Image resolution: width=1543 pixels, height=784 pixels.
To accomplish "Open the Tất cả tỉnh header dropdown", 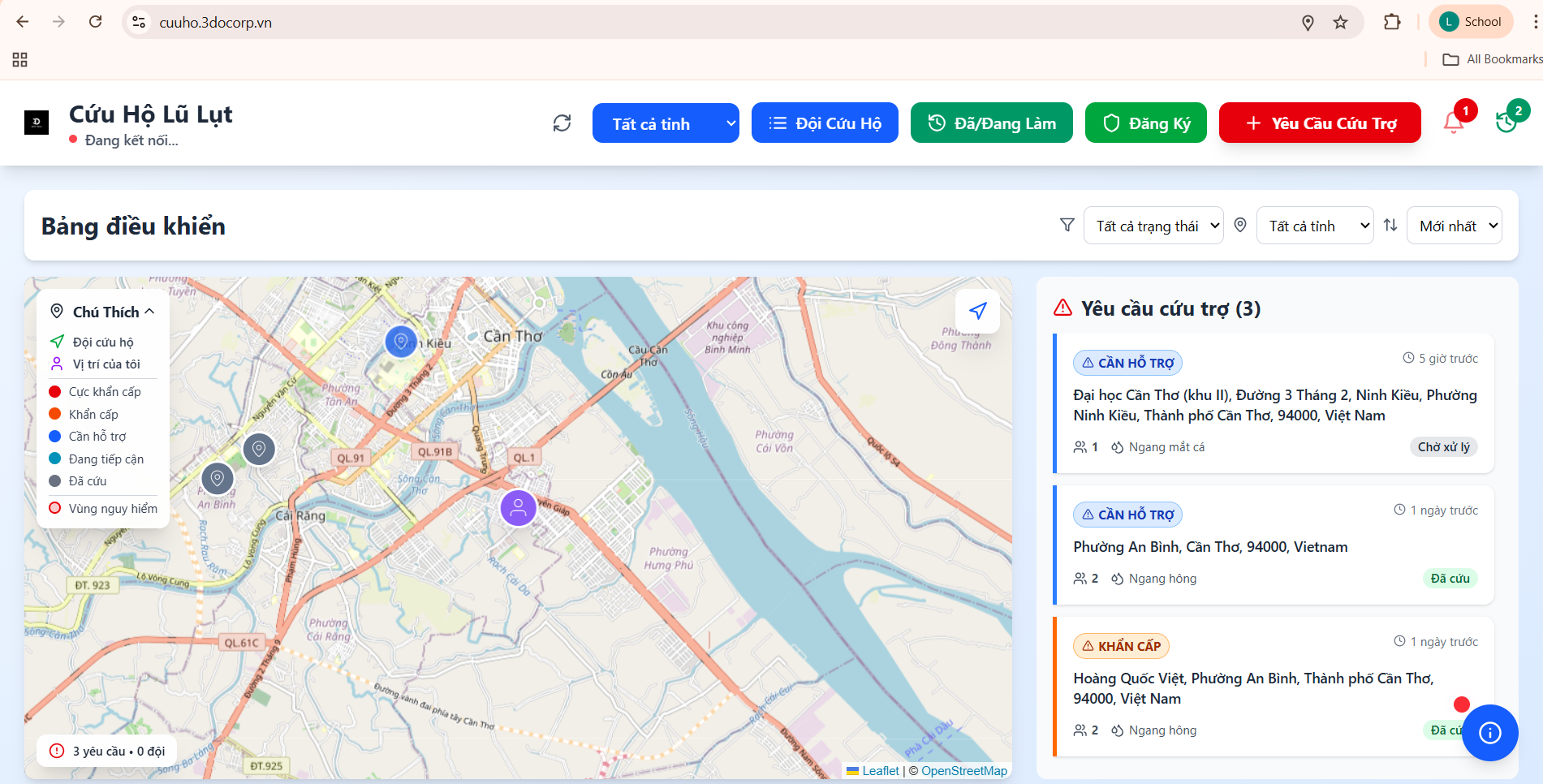I will tap(666, 123).
